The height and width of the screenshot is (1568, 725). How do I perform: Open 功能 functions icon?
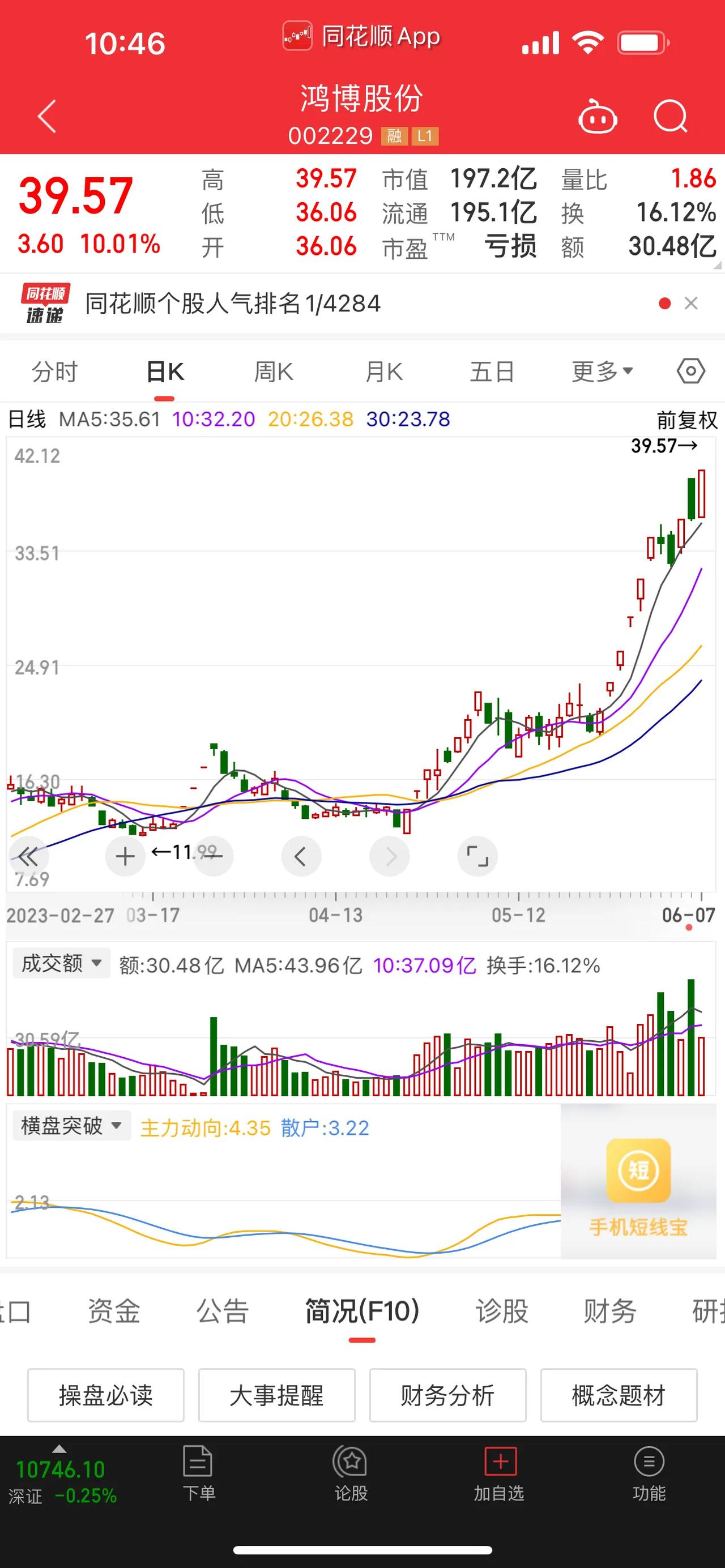coord(649,1462)
